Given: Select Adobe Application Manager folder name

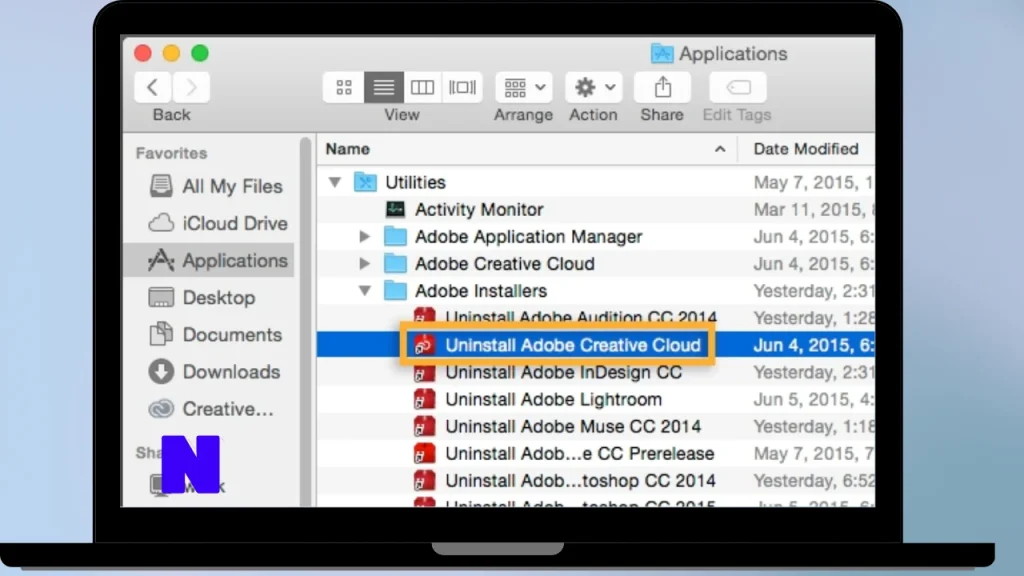Looking at the screenshot, I should pyautogui.click(x=528, y=236).
